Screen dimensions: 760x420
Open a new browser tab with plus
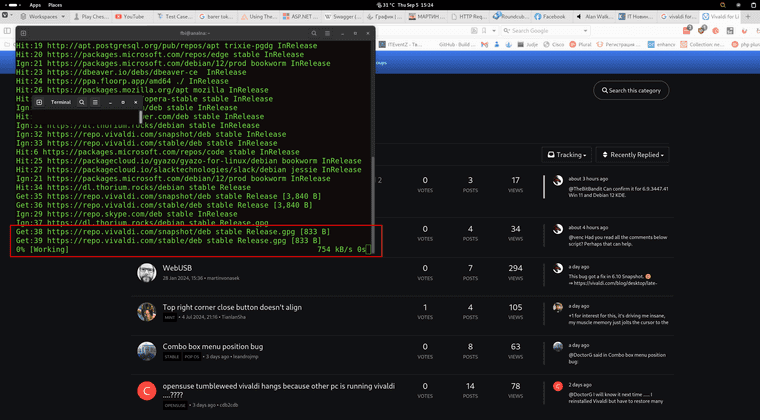click(748, 16)
